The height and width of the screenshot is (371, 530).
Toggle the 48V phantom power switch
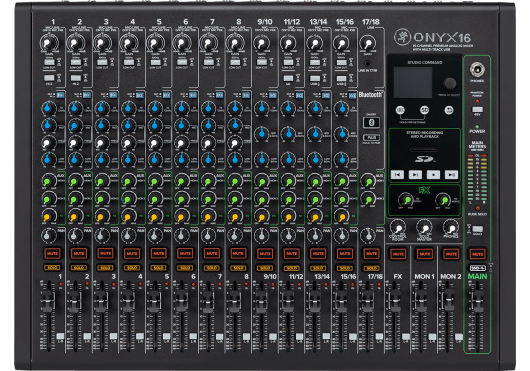point(477,109)
